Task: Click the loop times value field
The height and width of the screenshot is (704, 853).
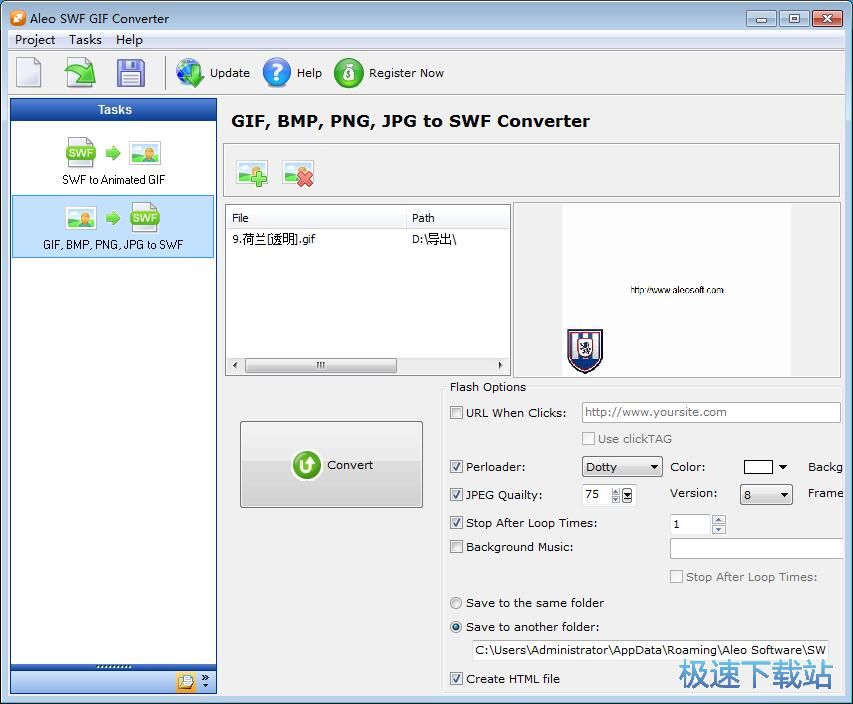Action: pos(691,524)
